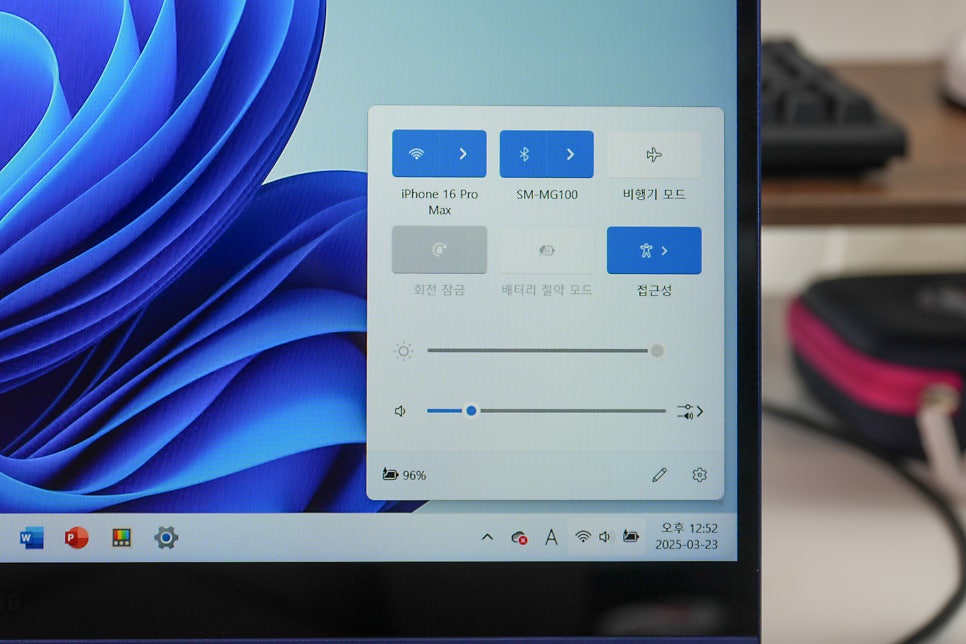The image size is (966, 644).
Task: Click the Wi-Fi icon in system tray
Action: [582, 537]
